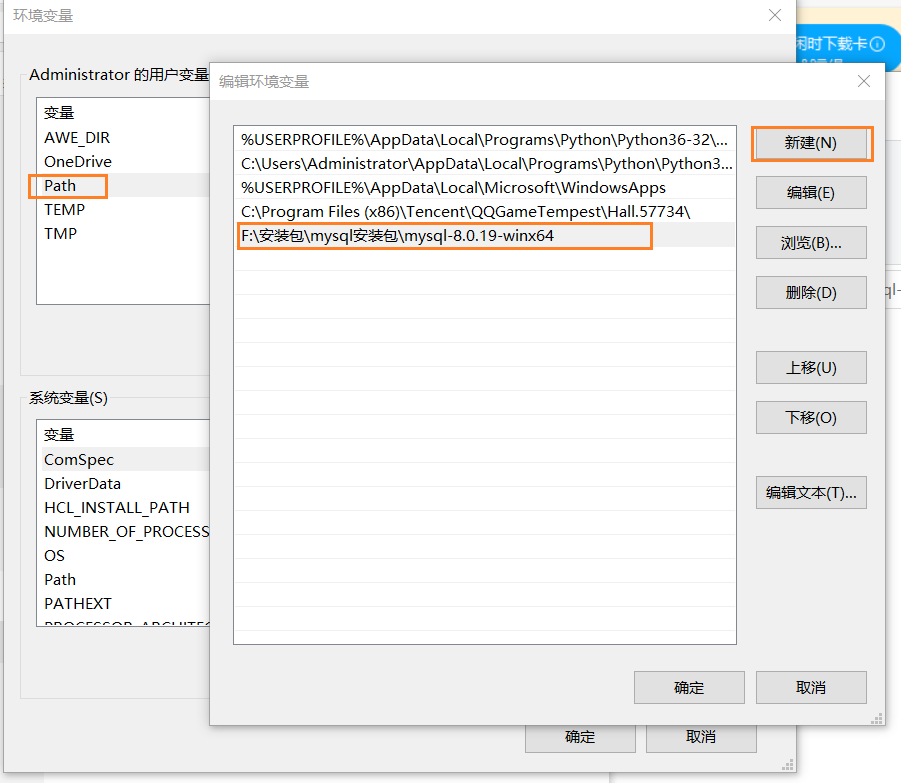
Task: Move entry up with 上移(U)
Action: (810, 367)
